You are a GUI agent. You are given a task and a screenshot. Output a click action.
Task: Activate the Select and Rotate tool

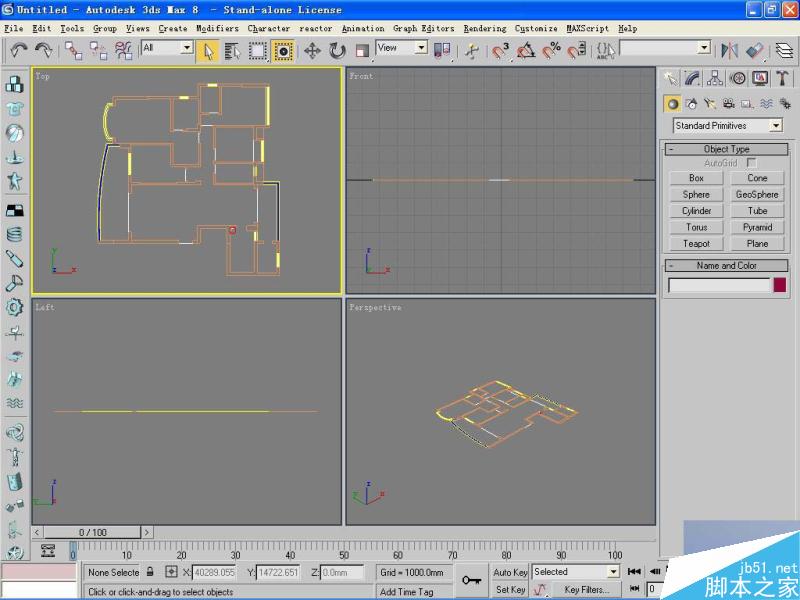point(337,48)
